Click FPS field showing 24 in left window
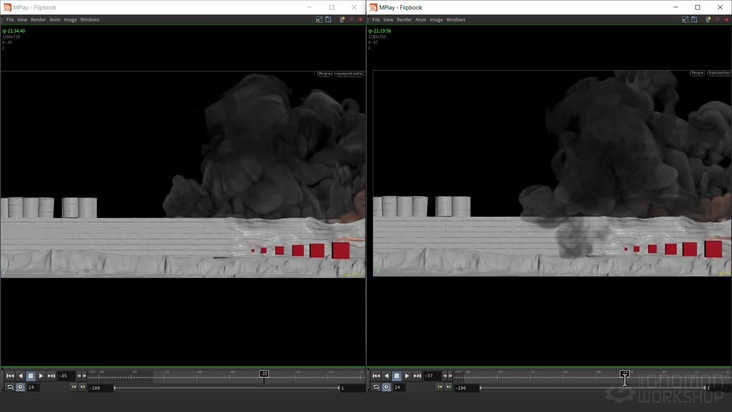Screen dimensions: 732x412 (x=34, y=387)
